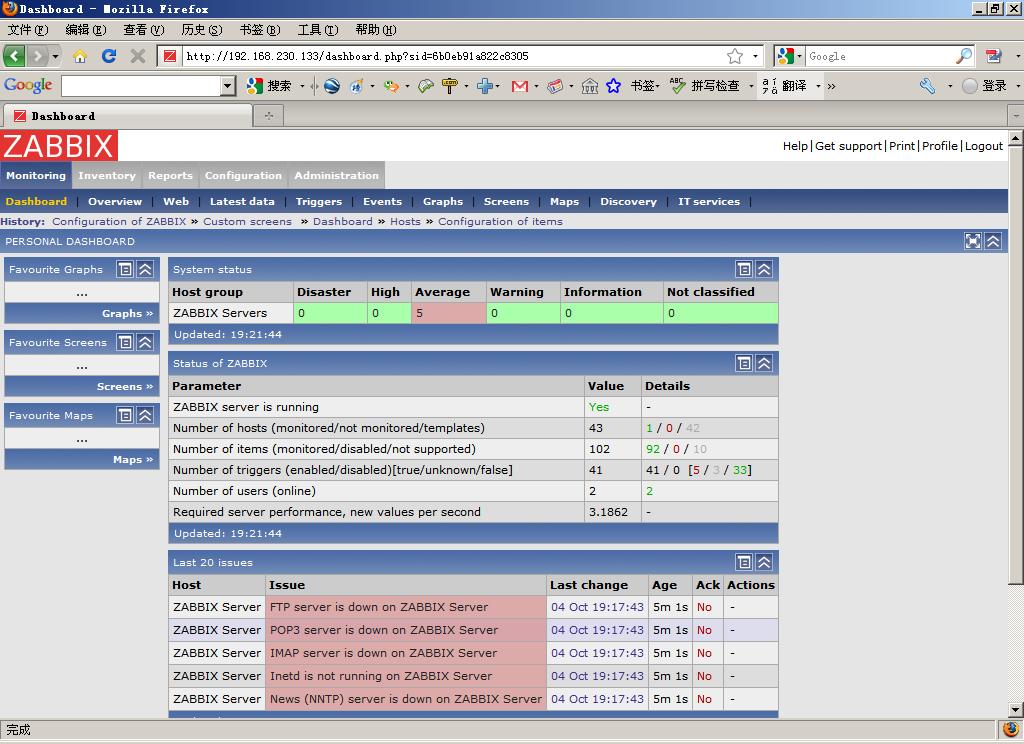1024x744 pixels.
Task: Open menu icon of Favourite Screens widget
Action: 125,342
